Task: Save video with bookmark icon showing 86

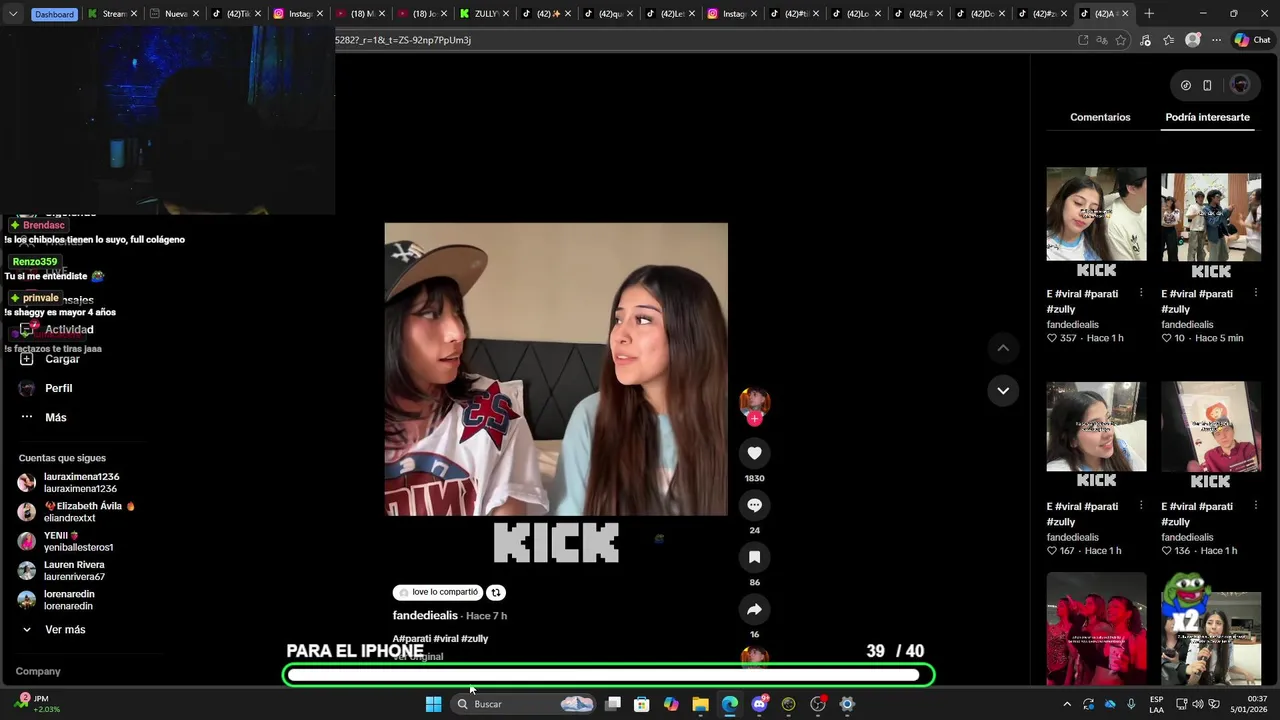Action: [754, 557]
